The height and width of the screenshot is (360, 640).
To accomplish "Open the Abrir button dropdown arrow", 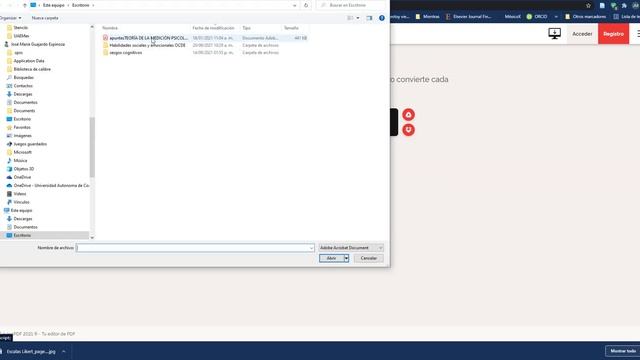I will click(347, 258).
